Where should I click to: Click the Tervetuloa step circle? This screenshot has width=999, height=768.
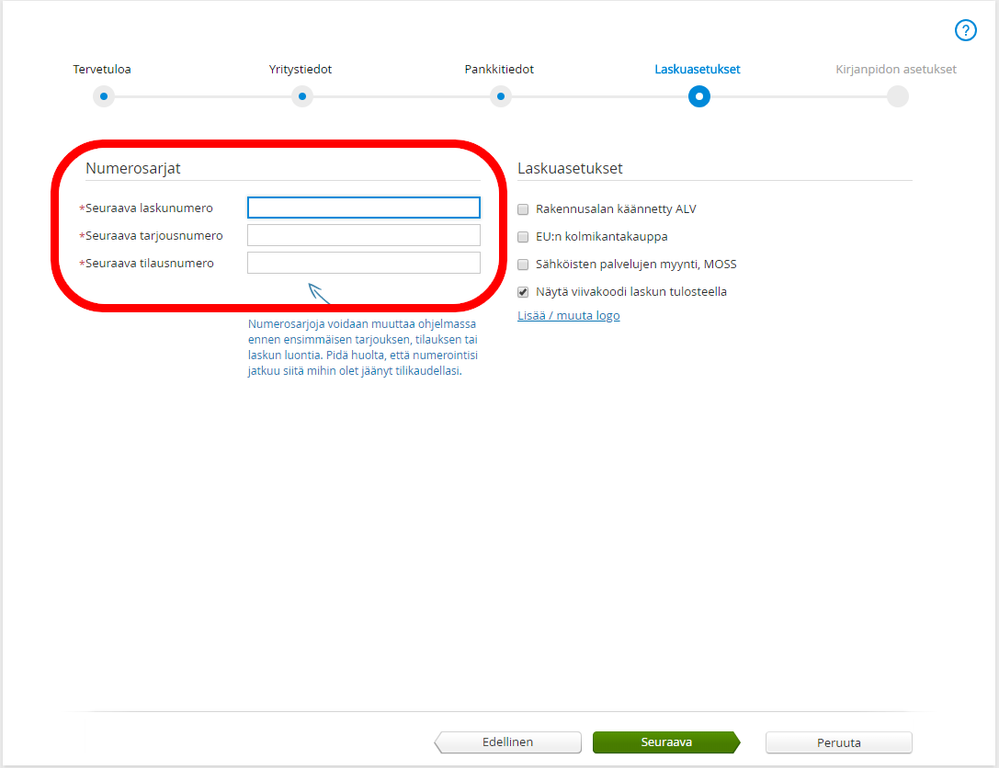(x=103, y=97)
